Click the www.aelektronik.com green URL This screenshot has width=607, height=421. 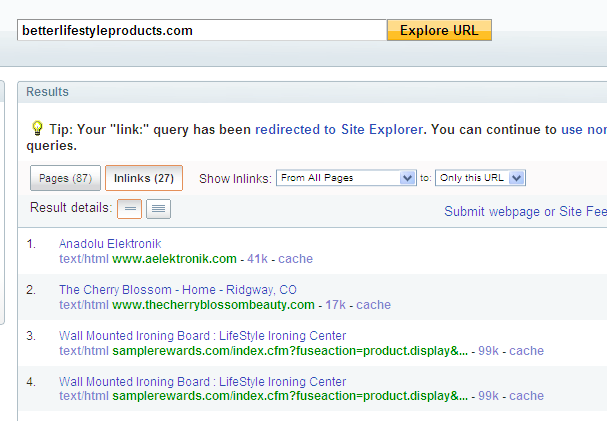coord(174,259)
